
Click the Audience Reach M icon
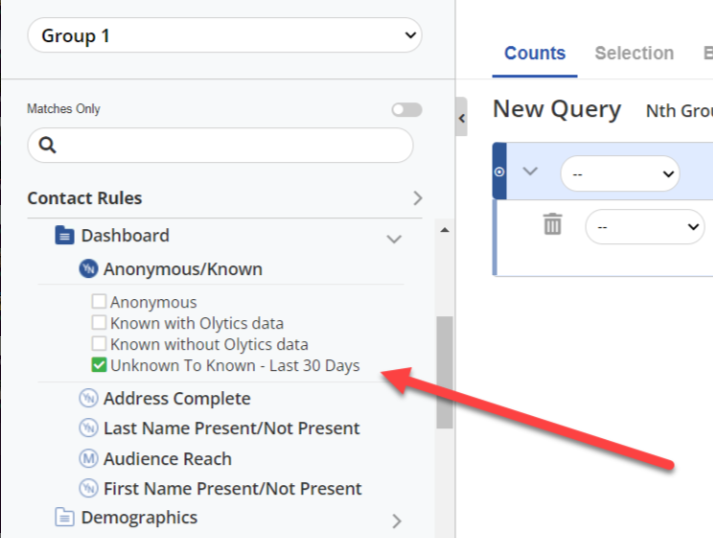pyautogui.click(x=89, y=459)
